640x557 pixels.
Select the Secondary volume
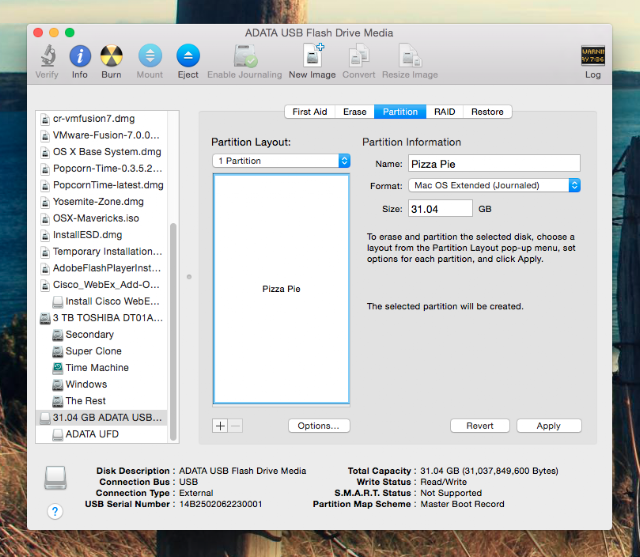(x=102, y=335)
